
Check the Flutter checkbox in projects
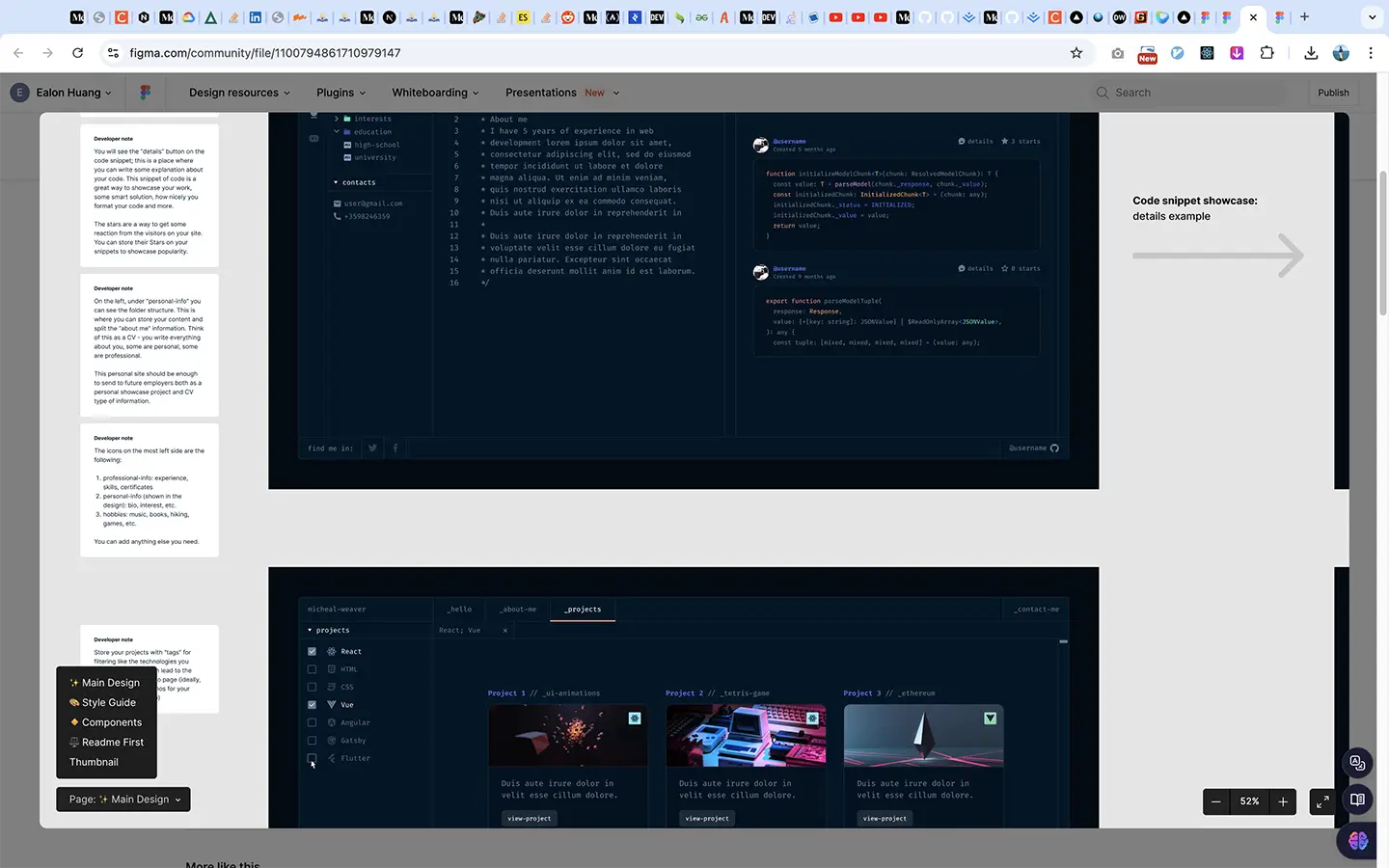(312, 758)
